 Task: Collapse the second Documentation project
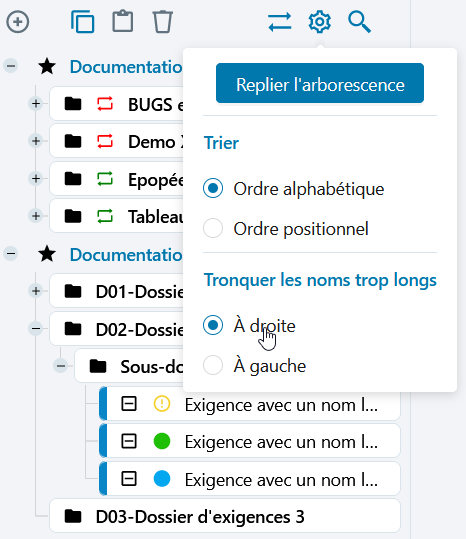(x=11, y=254)
